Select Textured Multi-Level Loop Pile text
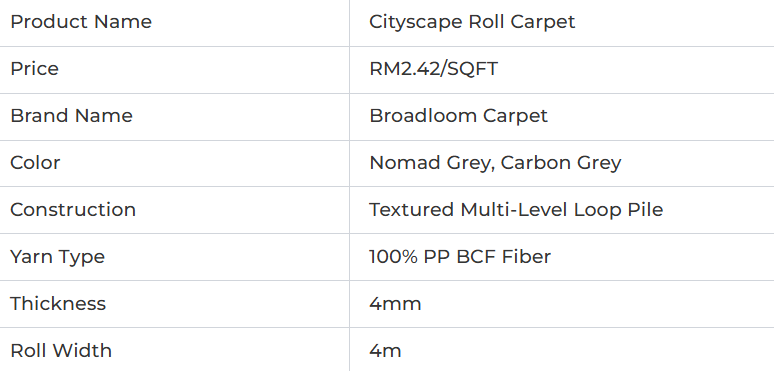Image resolution: width=774 pixels, height=371 pixels. (516, 210)
